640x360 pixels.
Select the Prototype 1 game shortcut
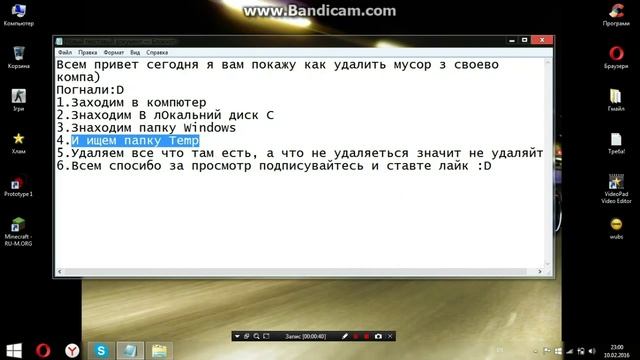coord(18,187)
